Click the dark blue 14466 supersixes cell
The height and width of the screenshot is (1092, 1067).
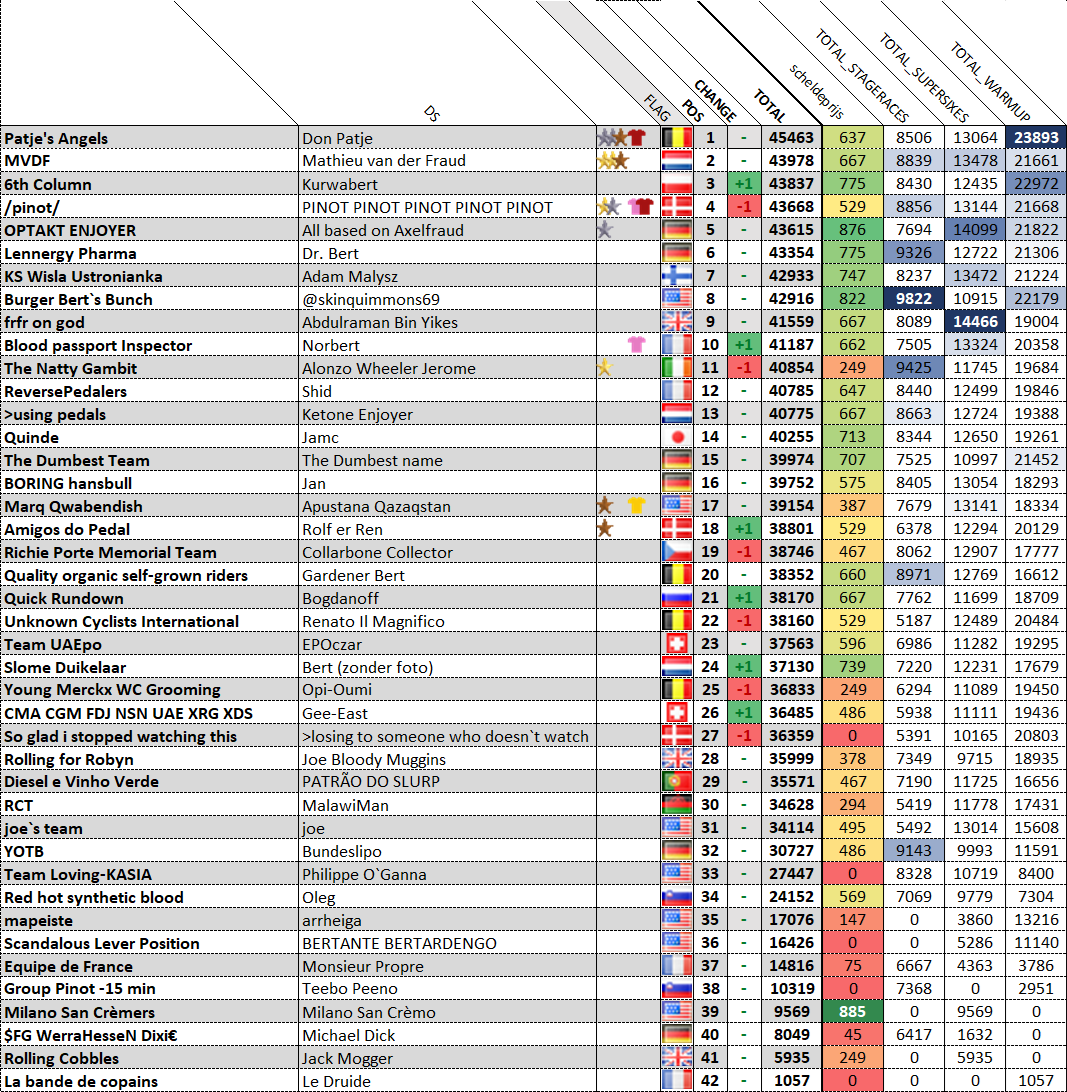point(975,321)
